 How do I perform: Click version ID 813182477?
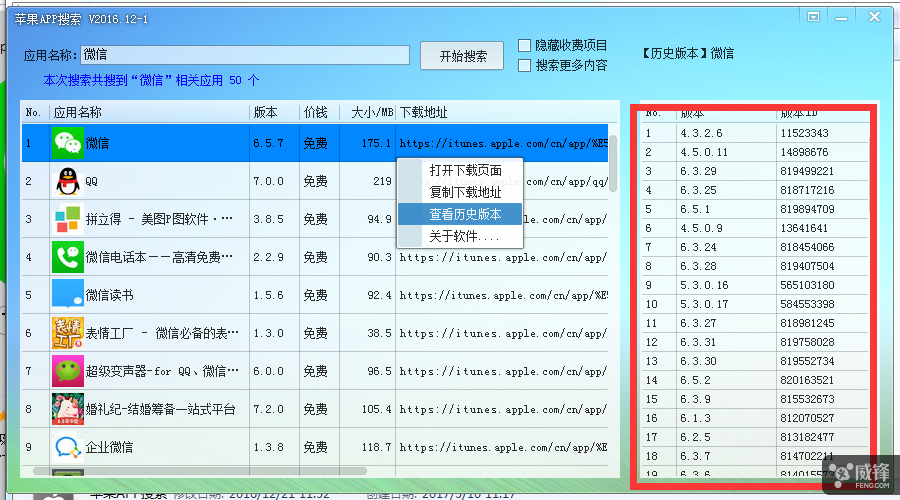(807, 437)
